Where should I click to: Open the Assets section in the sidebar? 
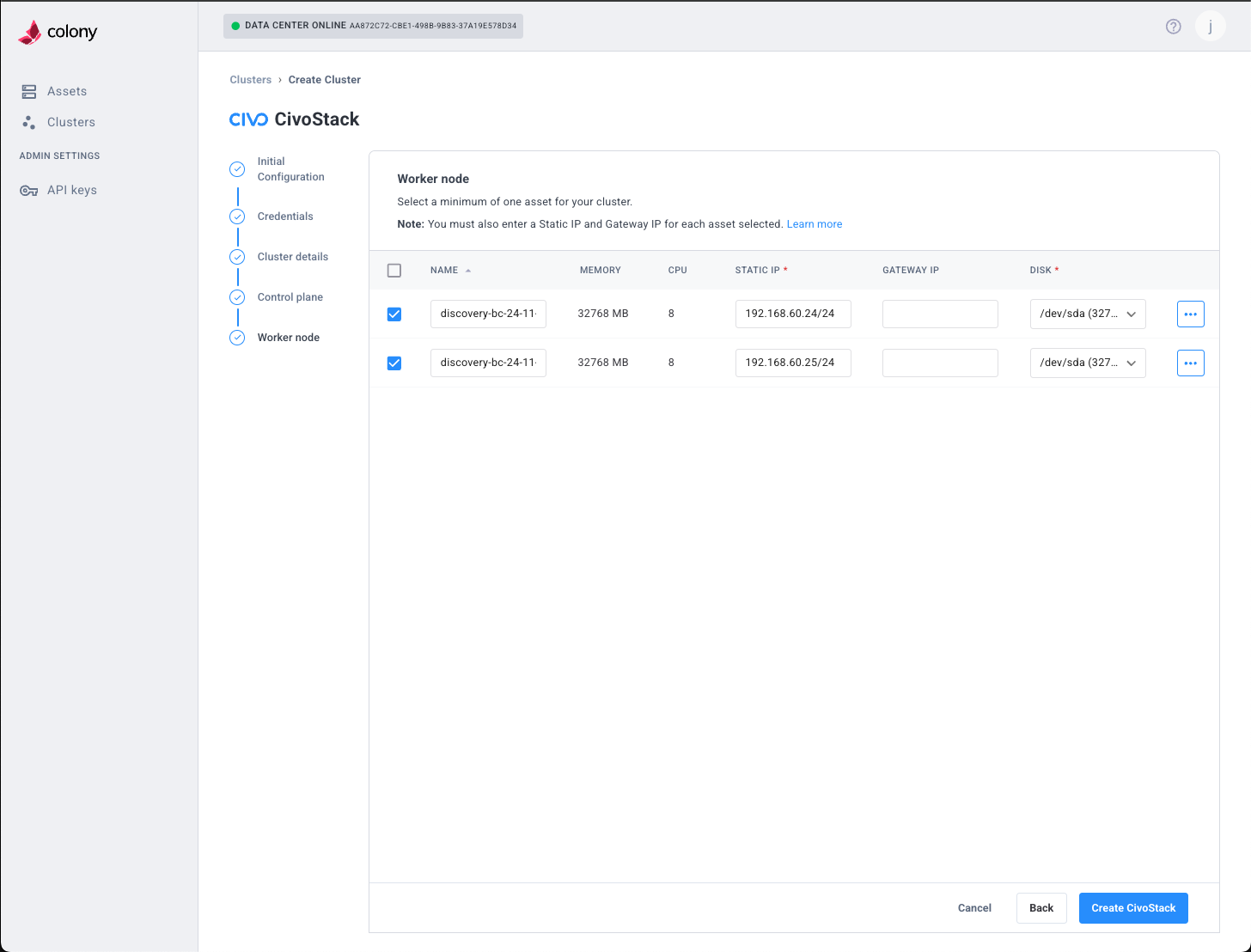pos(66,91)
